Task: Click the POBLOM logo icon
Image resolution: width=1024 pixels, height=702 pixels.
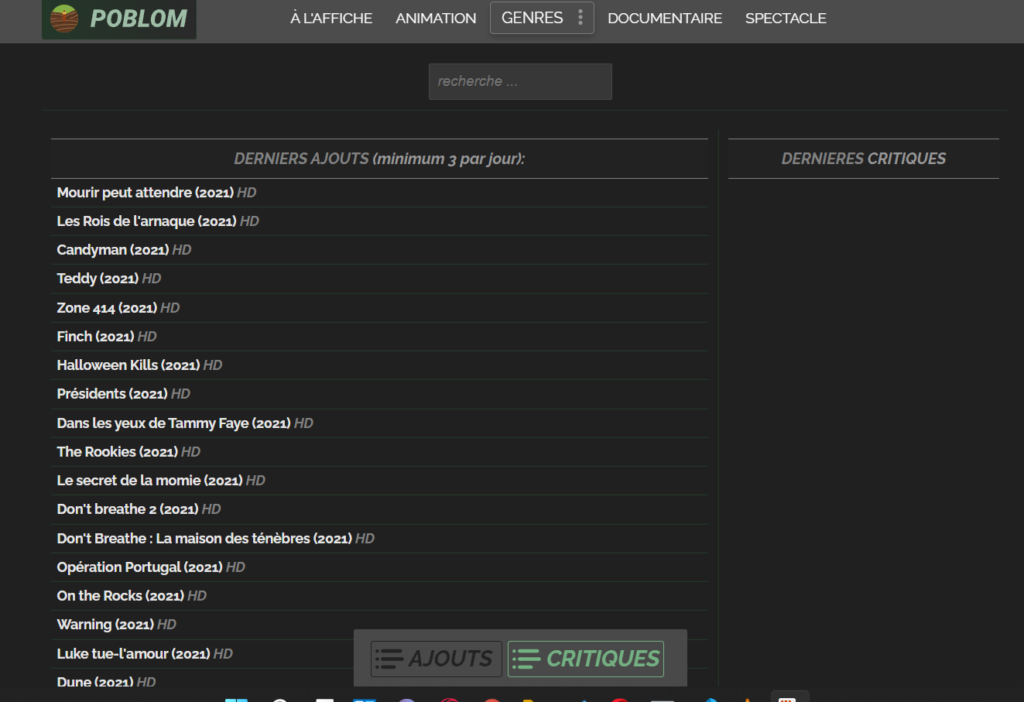Action: point(64,18)
